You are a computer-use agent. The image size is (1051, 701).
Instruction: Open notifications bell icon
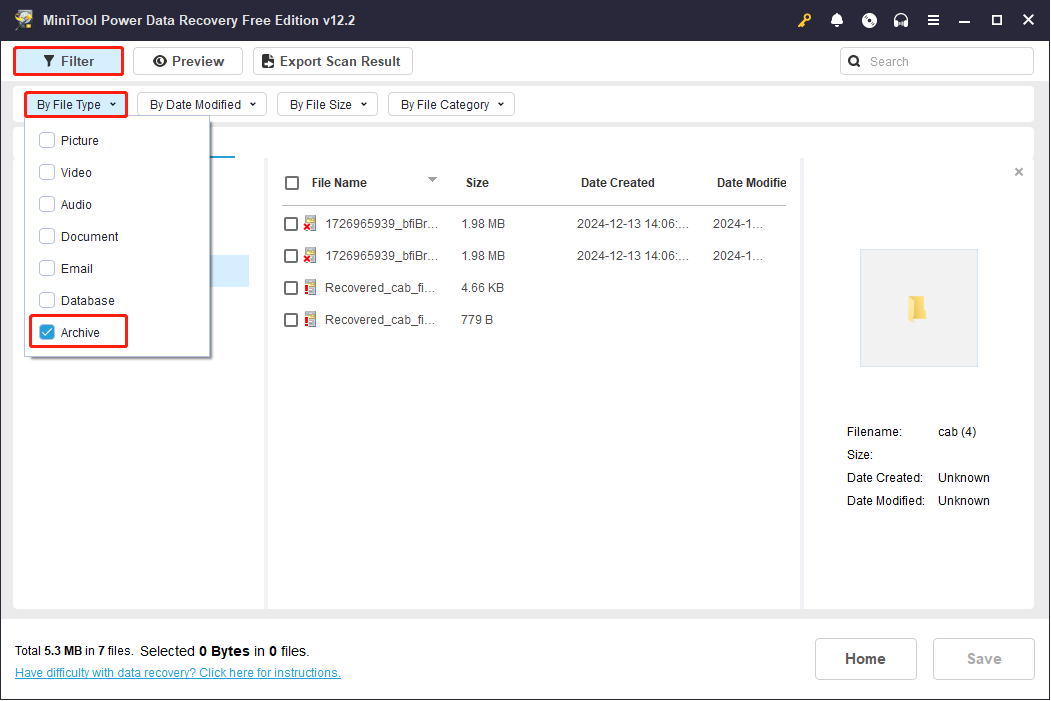(837, 20)
